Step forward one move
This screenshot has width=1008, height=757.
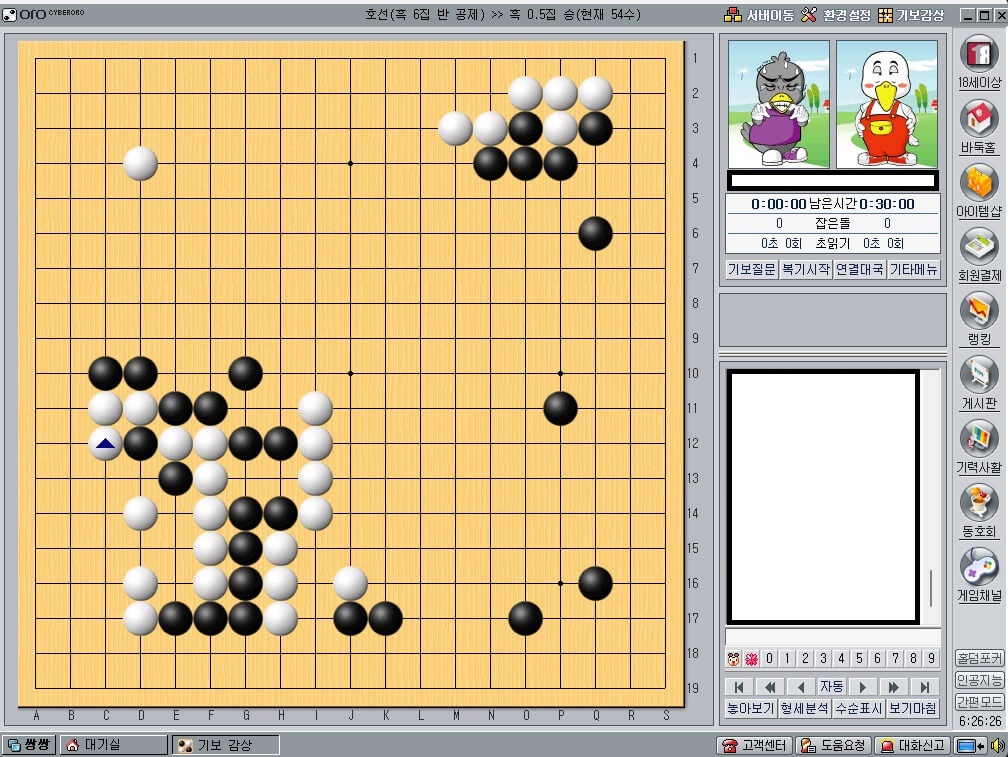pyautogui.click(x=863, y=687)
